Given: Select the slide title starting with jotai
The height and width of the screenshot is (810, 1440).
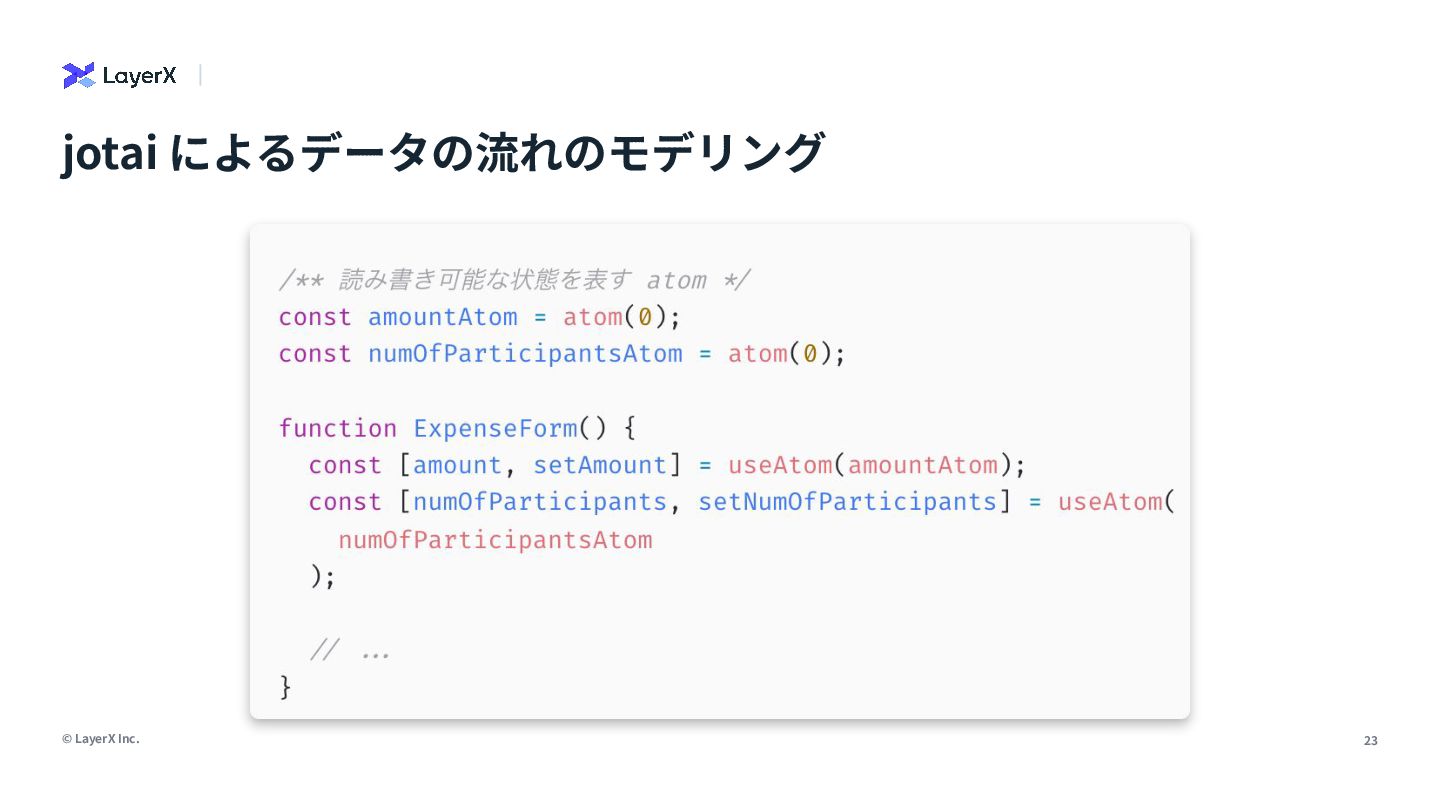Looking at the screenshot, I should (442, 153).
